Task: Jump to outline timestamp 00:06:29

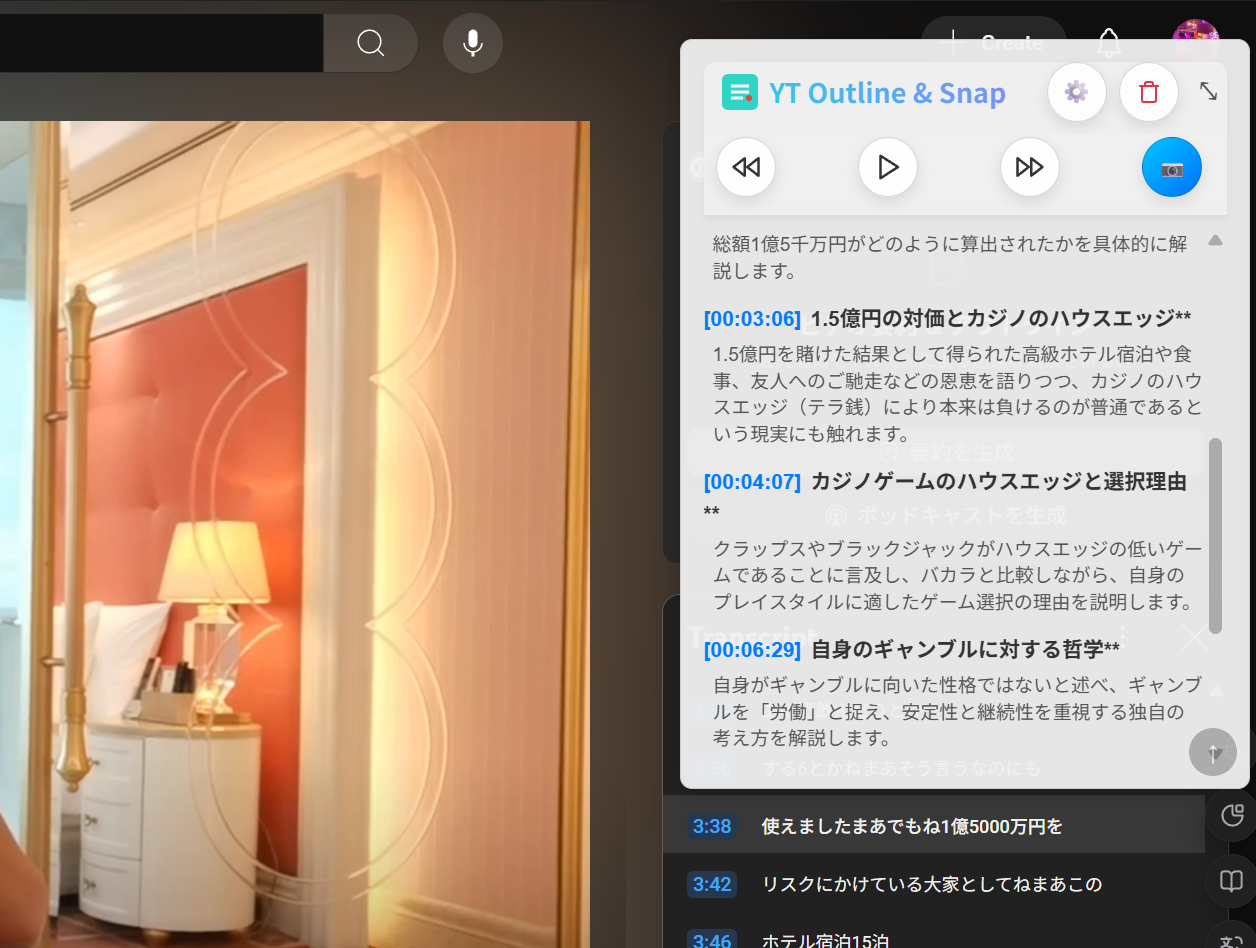Action: coord(752,650)
